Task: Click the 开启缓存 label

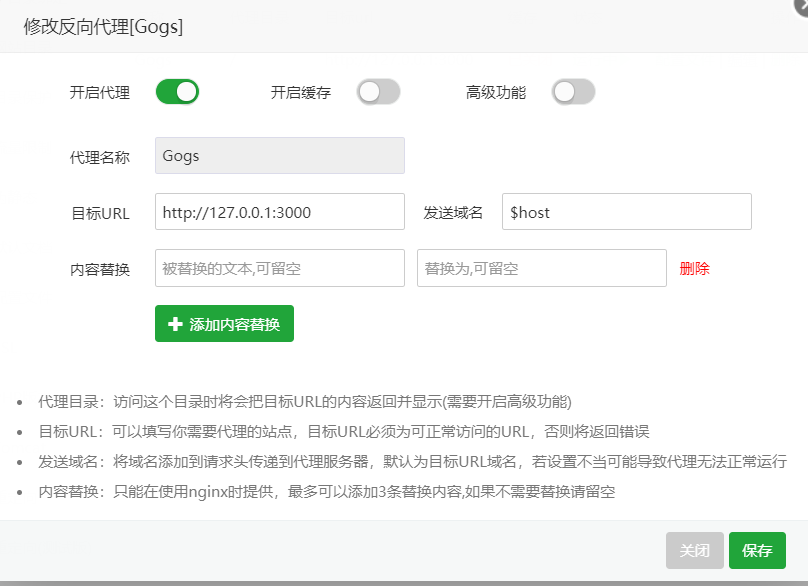Action: (x=301, y=93)
